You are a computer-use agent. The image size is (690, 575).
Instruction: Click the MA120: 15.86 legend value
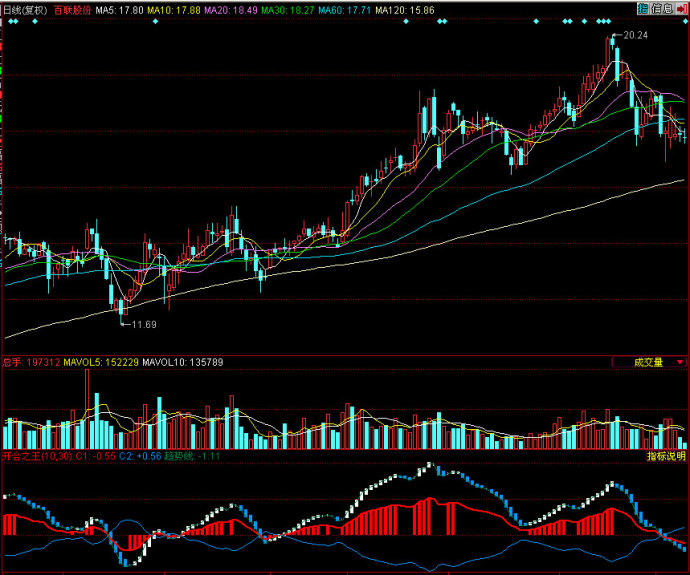coord(405,10)
